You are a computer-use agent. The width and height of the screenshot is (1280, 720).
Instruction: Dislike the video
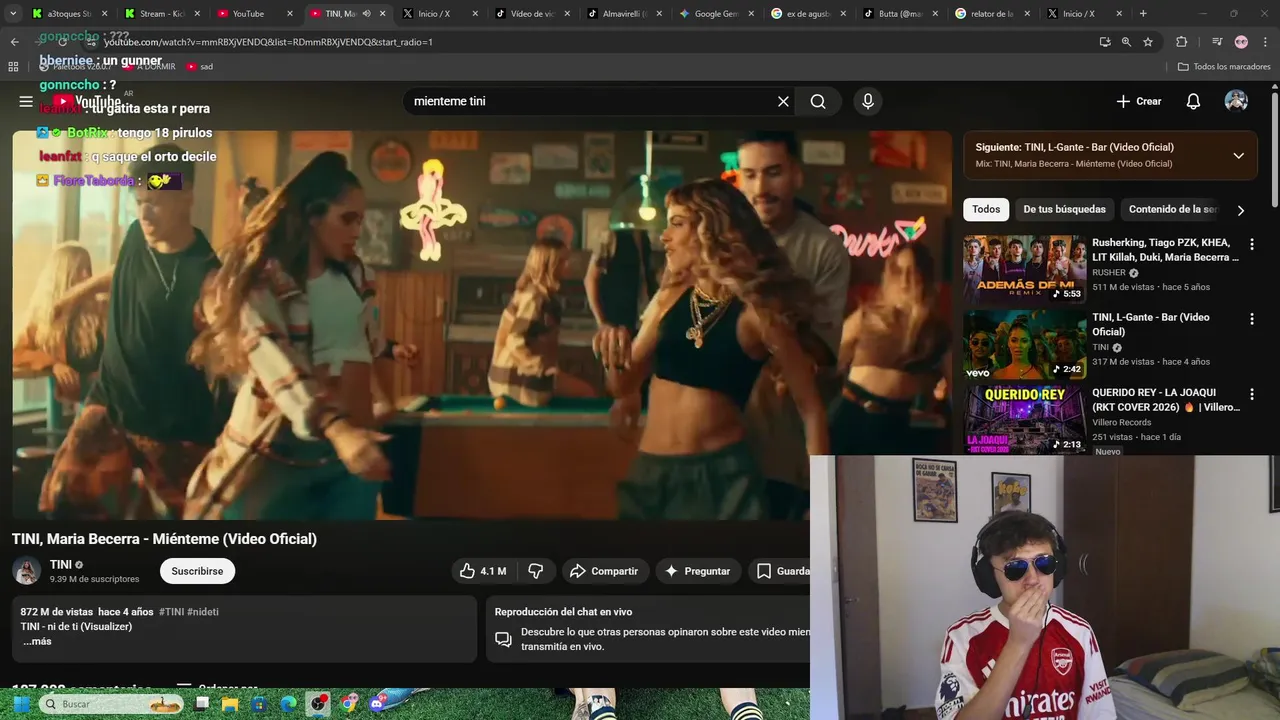point(536,571)
